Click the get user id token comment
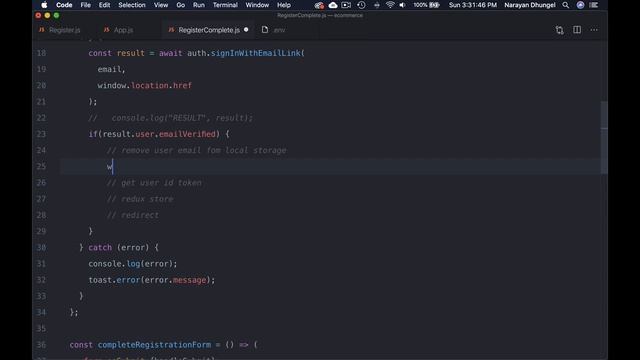This screenshot has width=640, height=360. coord(154,182)
